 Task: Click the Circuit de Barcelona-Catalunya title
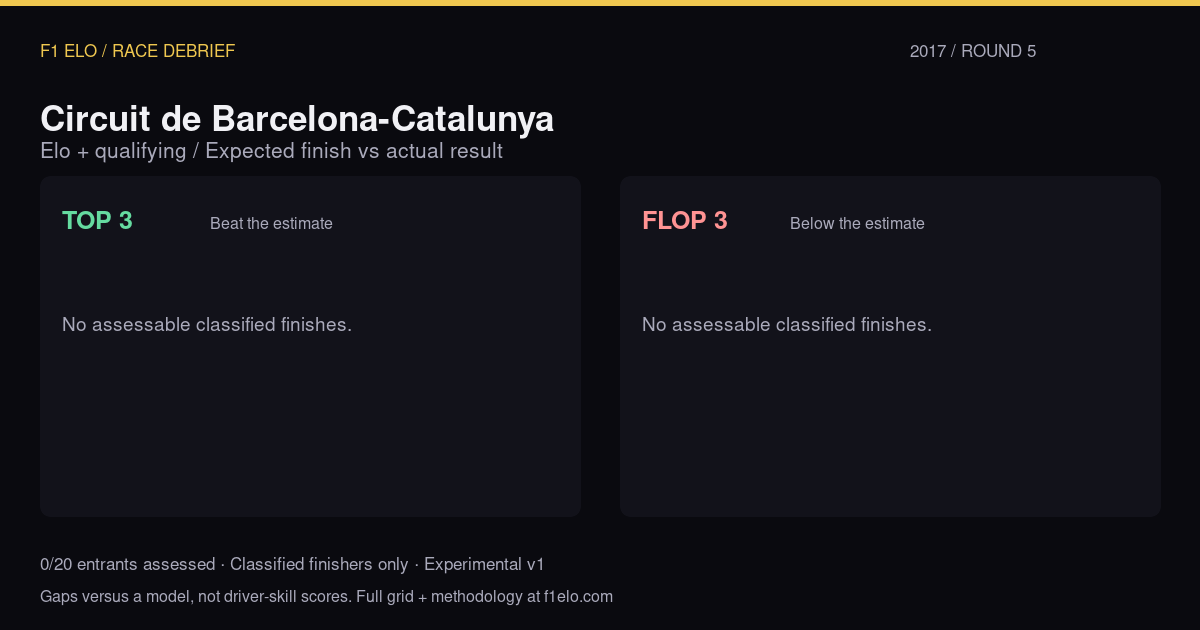[297, 119]
